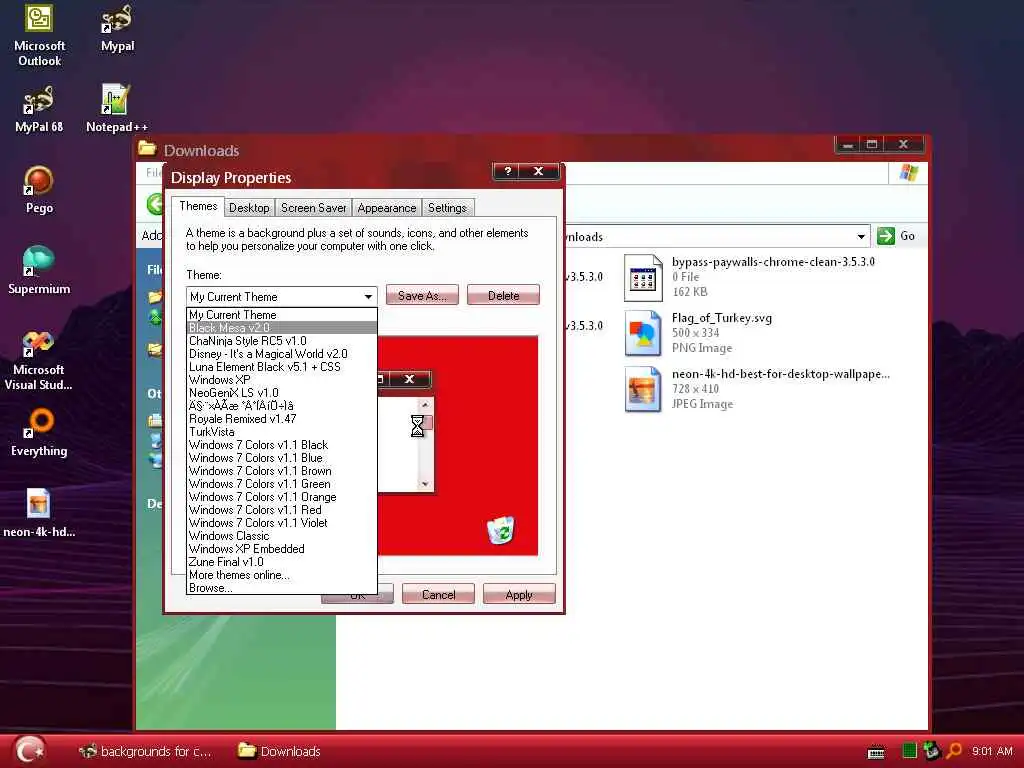1024x768 pixels.
Task: Switch to the Desktop tab
Action: 249,208
